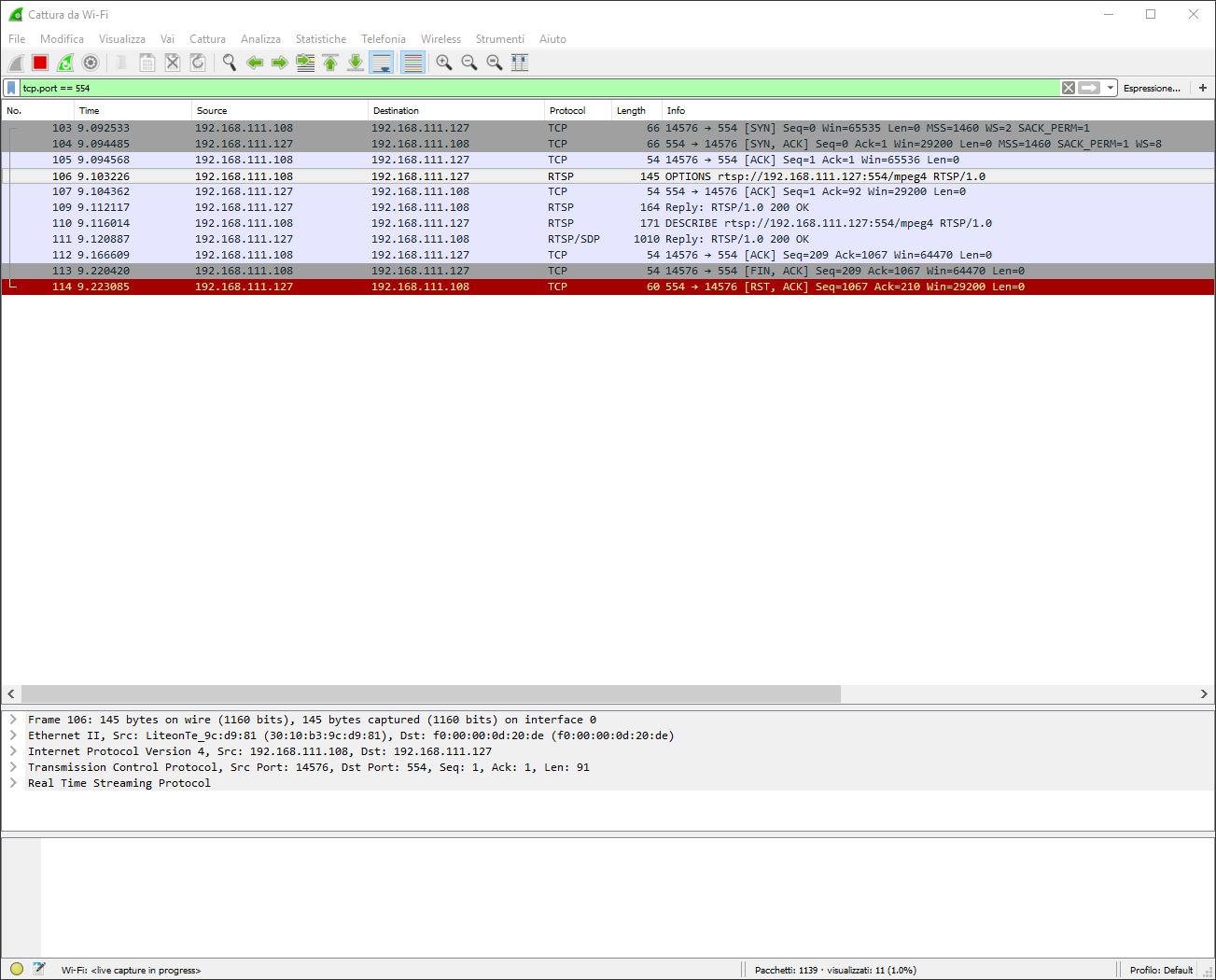Add a new filter button with plus sign
This screenshot has width=1216, height=980.
coord(1203,87)
